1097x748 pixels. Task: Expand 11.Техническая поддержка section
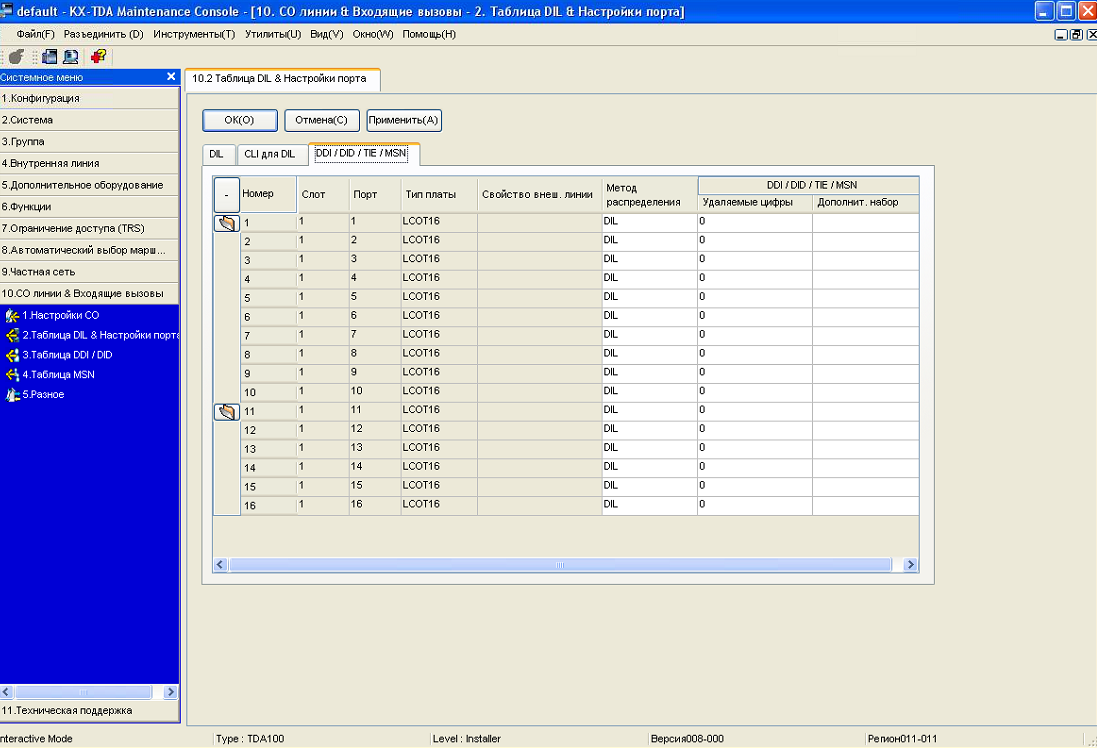click(x=90, y=710)
